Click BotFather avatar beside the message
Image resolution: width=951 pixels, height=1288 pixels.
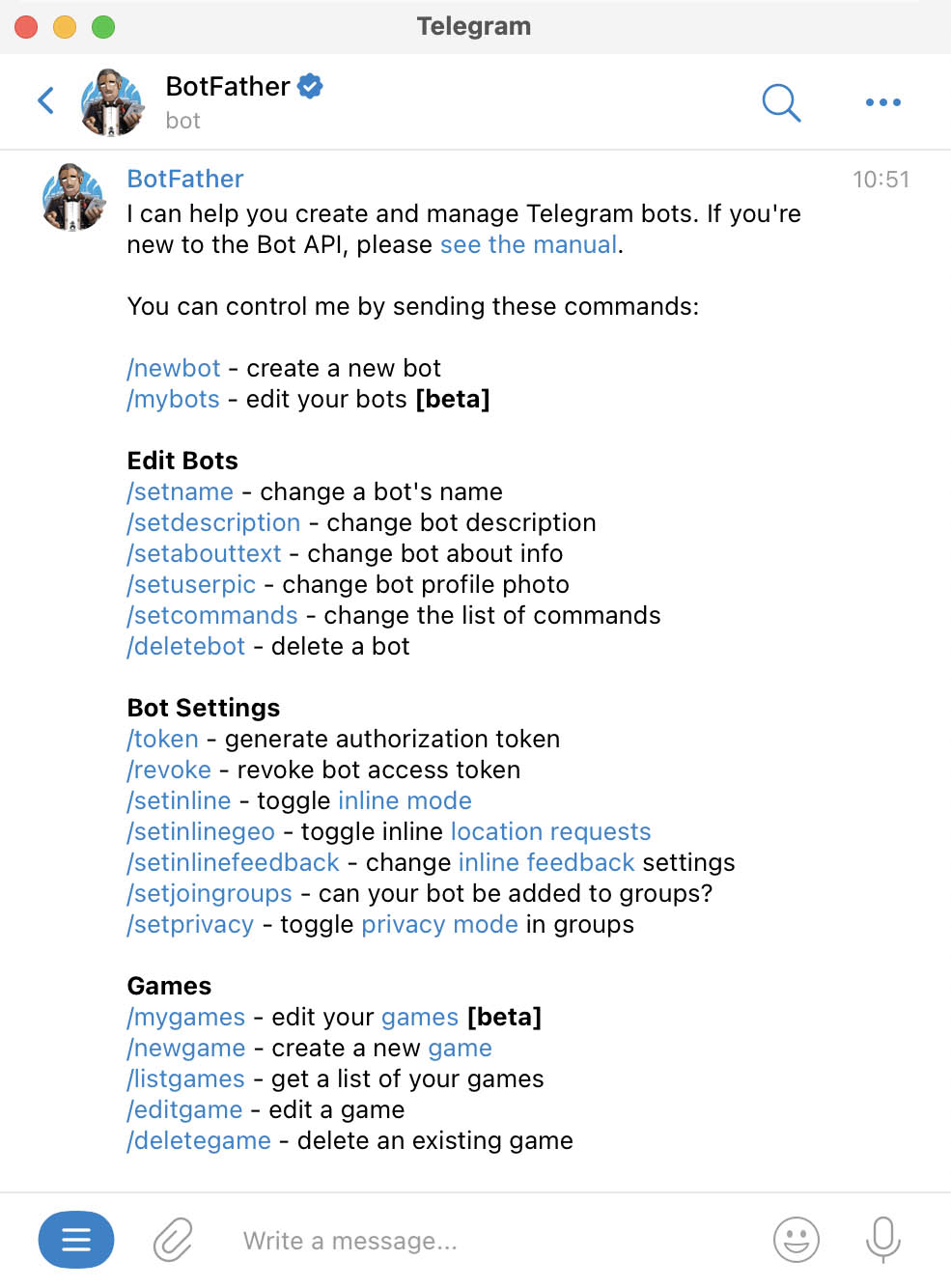[73, 197]
